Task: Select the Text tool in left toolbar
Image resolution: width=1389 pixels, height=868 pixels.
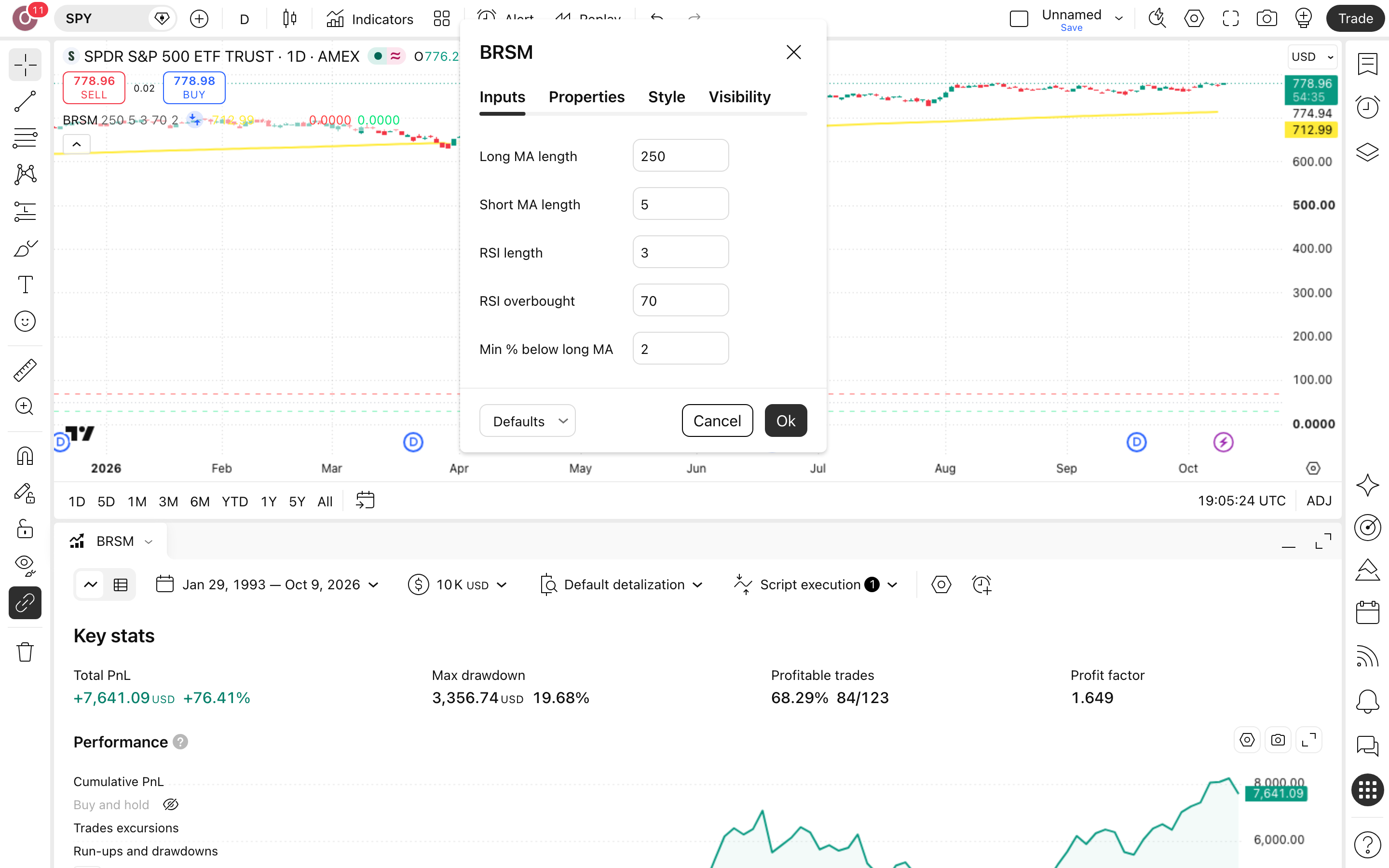Action: pos(25,285)
